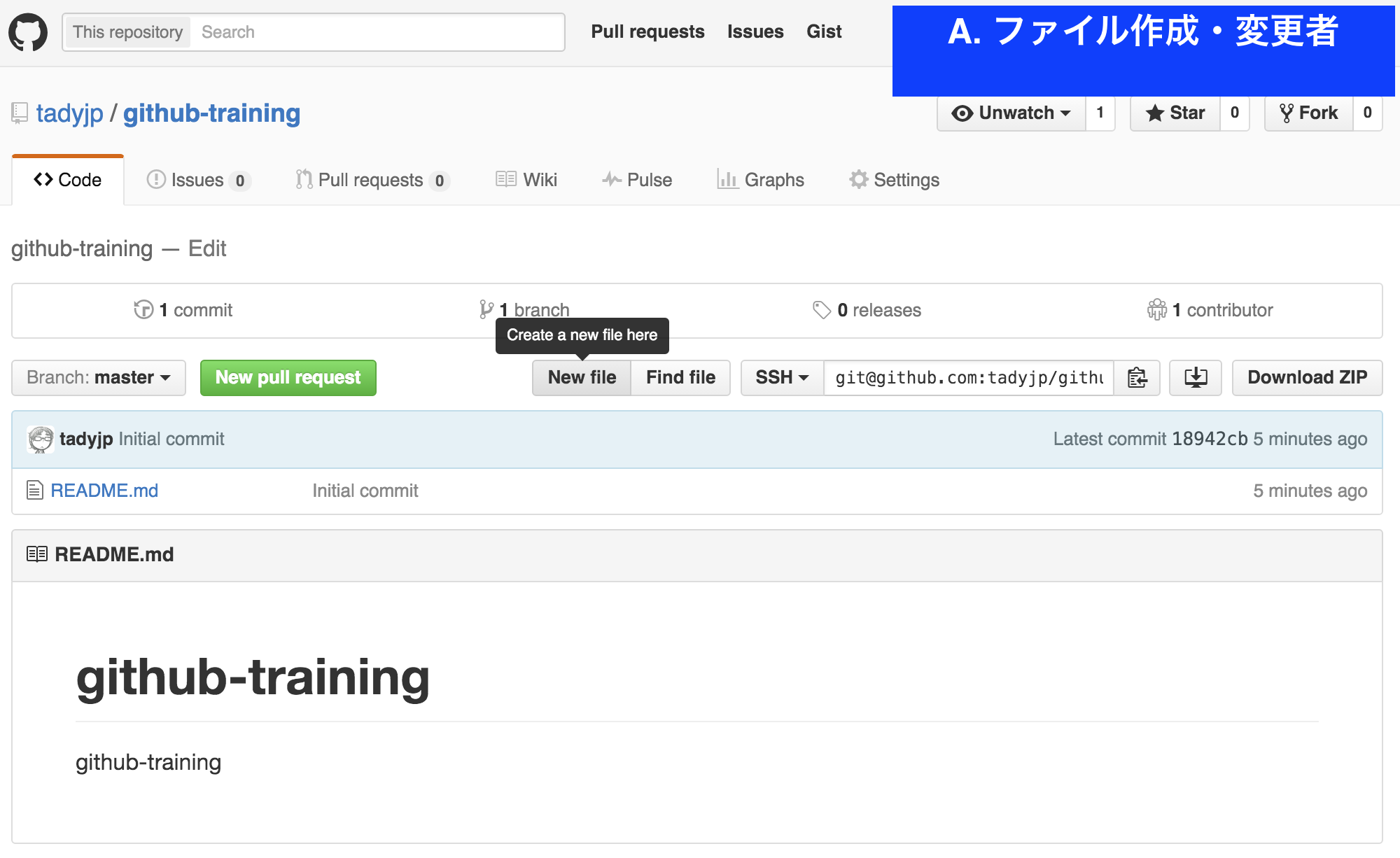Click the Find file button
The image size is (1400, 858).
(680, 378)
